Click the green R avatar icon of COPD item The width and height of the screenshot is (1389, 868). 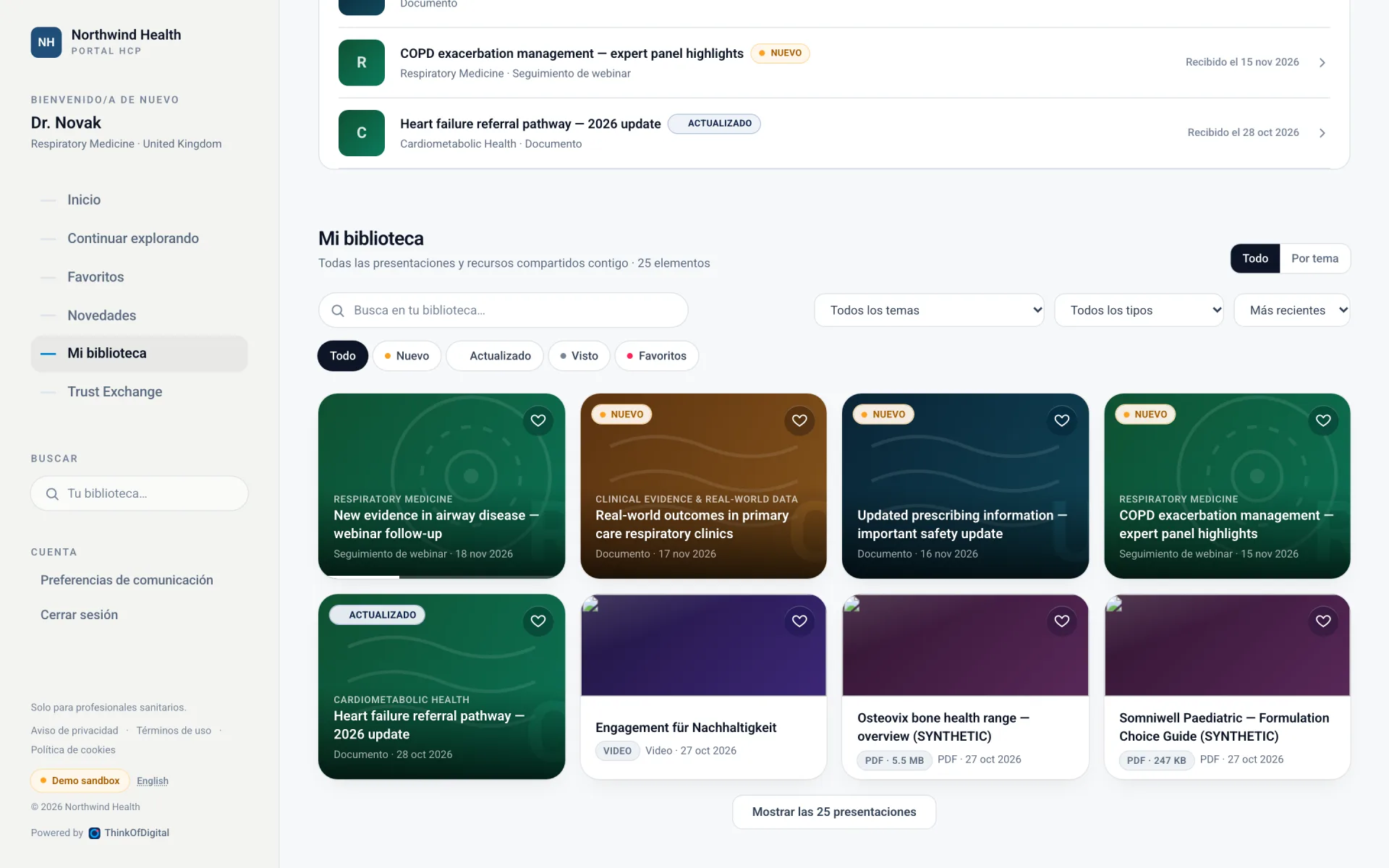point(362,63)
